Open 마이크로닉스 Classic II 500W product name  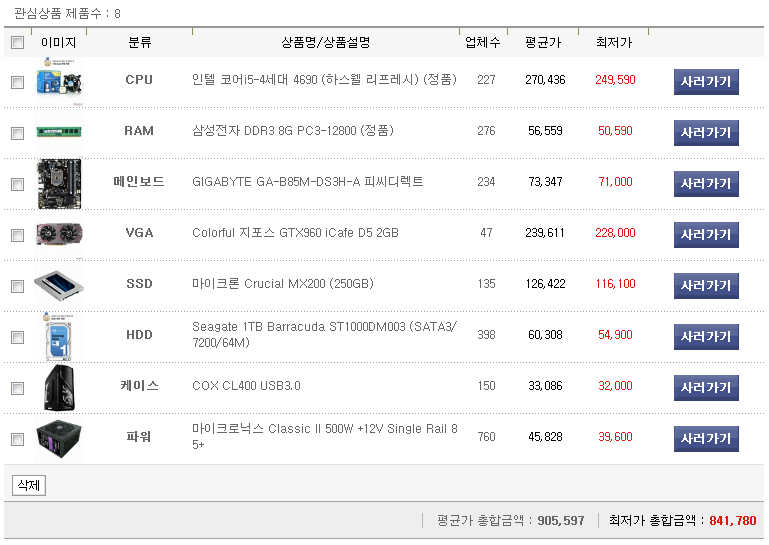(x=325, y=437)
